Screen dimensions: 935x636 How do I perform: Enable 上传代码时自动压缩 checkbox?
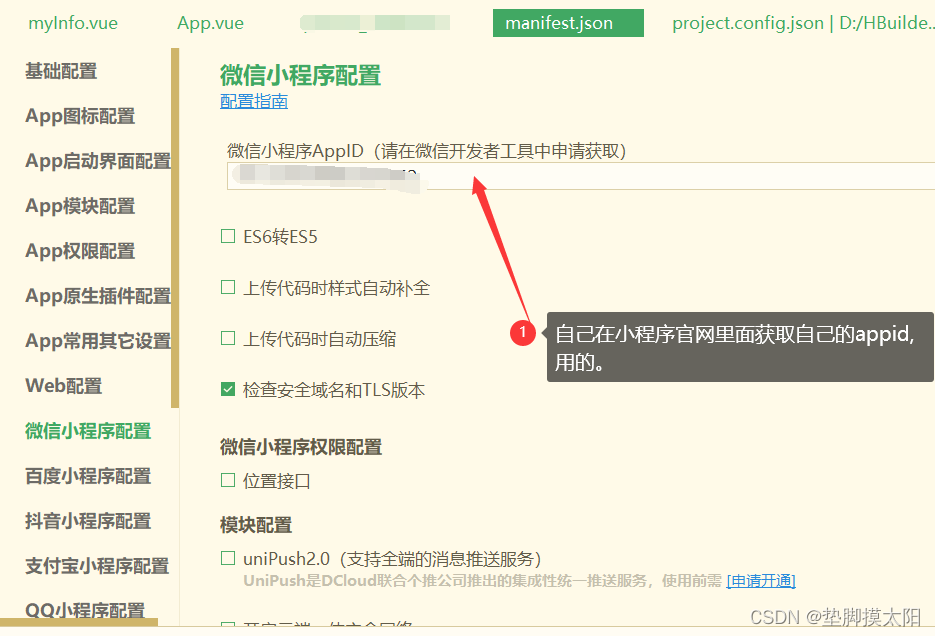tap(228, 339)
